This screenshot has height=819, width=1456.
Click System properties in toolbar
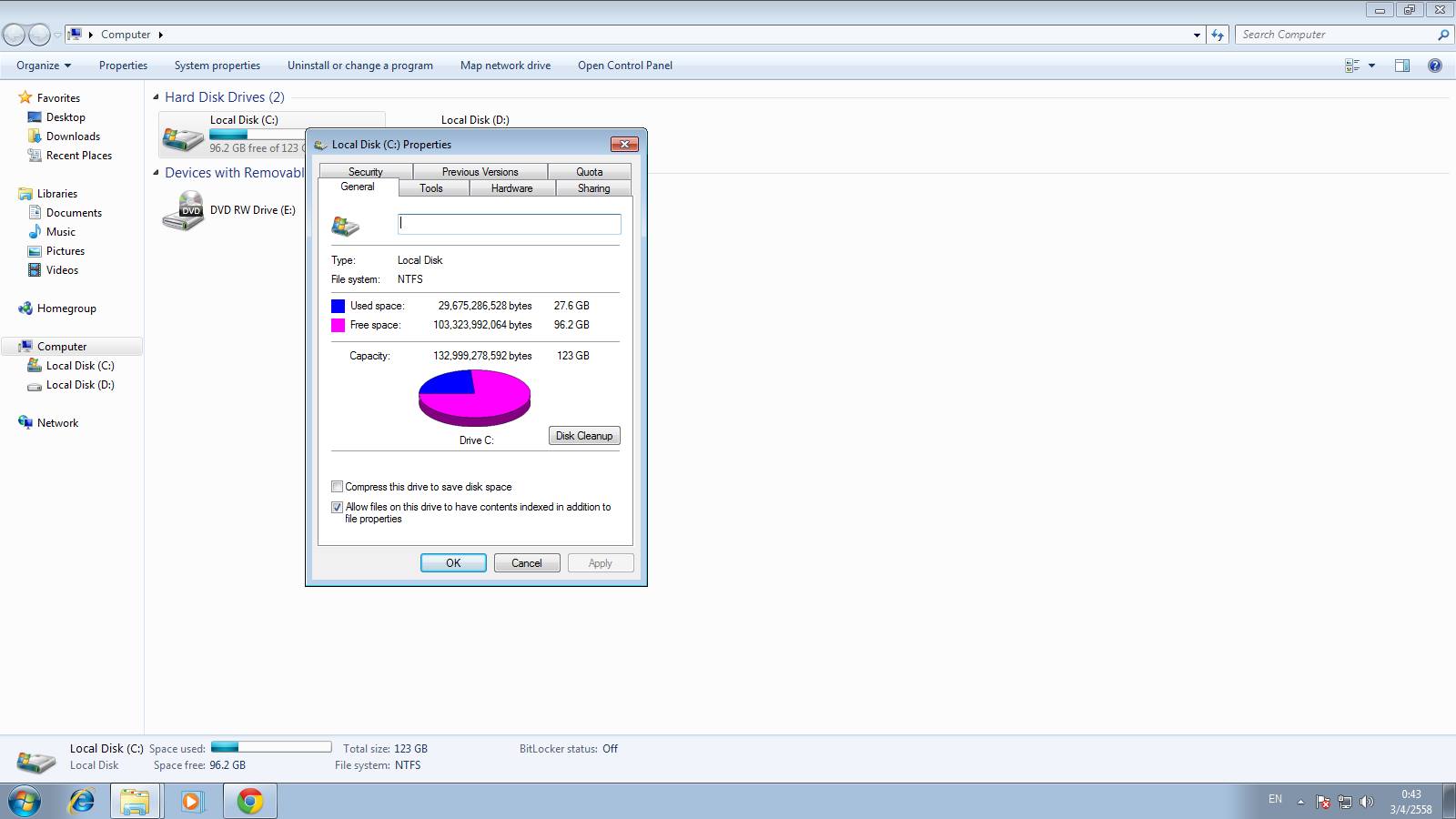[x=217, y=66]
